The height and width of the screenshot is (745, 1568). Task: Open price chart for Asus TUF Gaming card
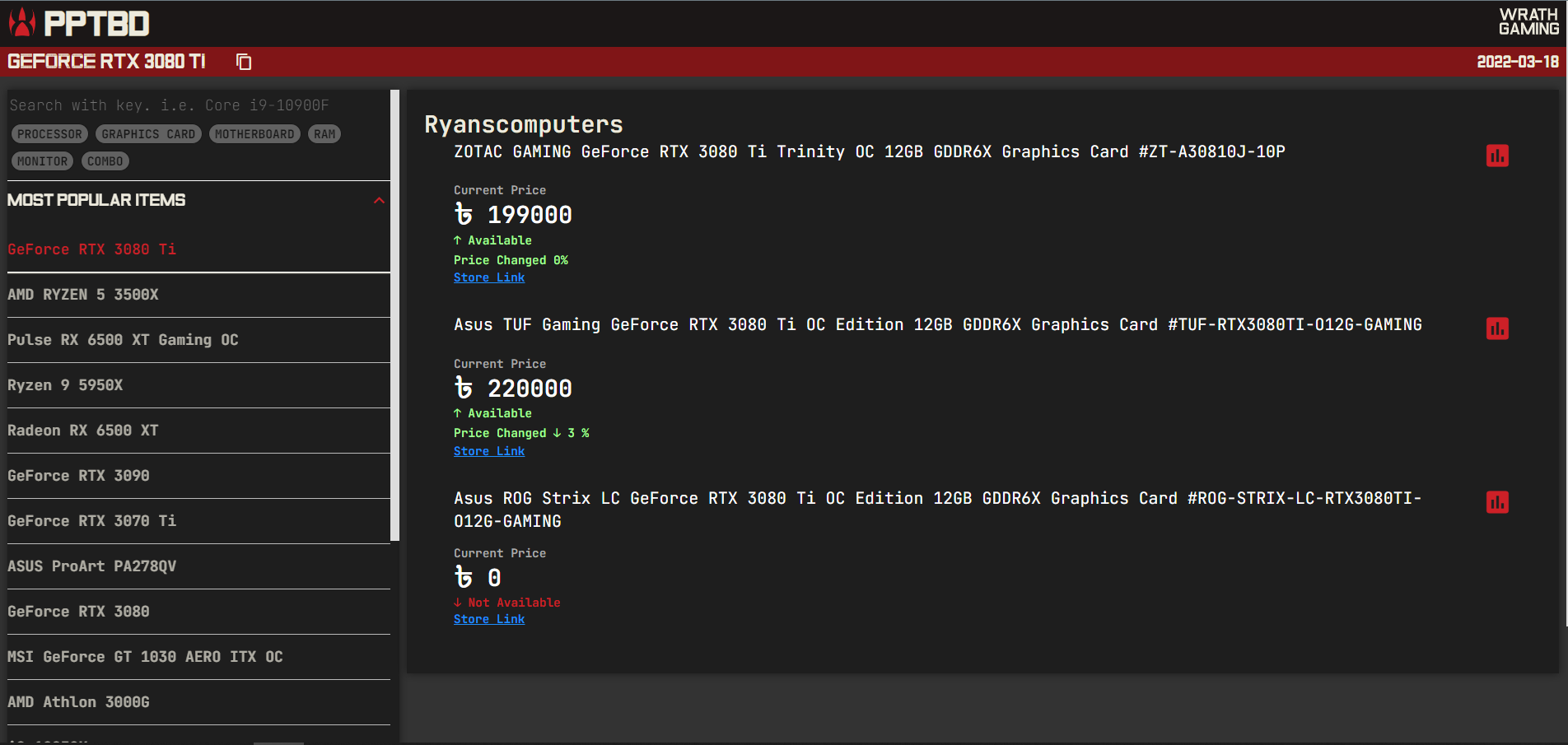1496,329
